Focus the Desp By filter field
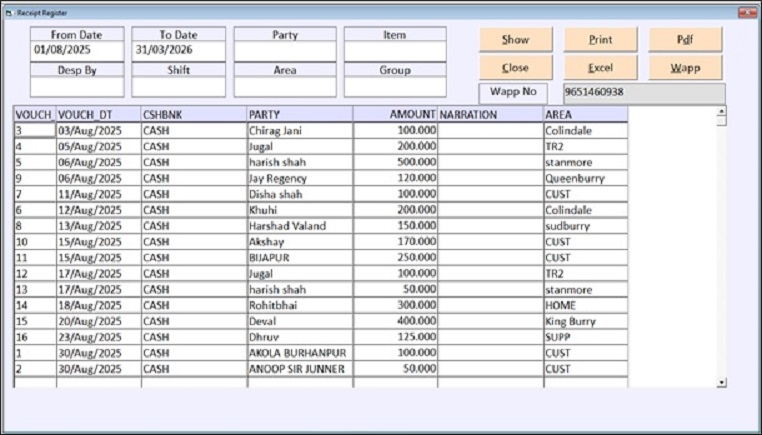 click(x=77, y=87)
